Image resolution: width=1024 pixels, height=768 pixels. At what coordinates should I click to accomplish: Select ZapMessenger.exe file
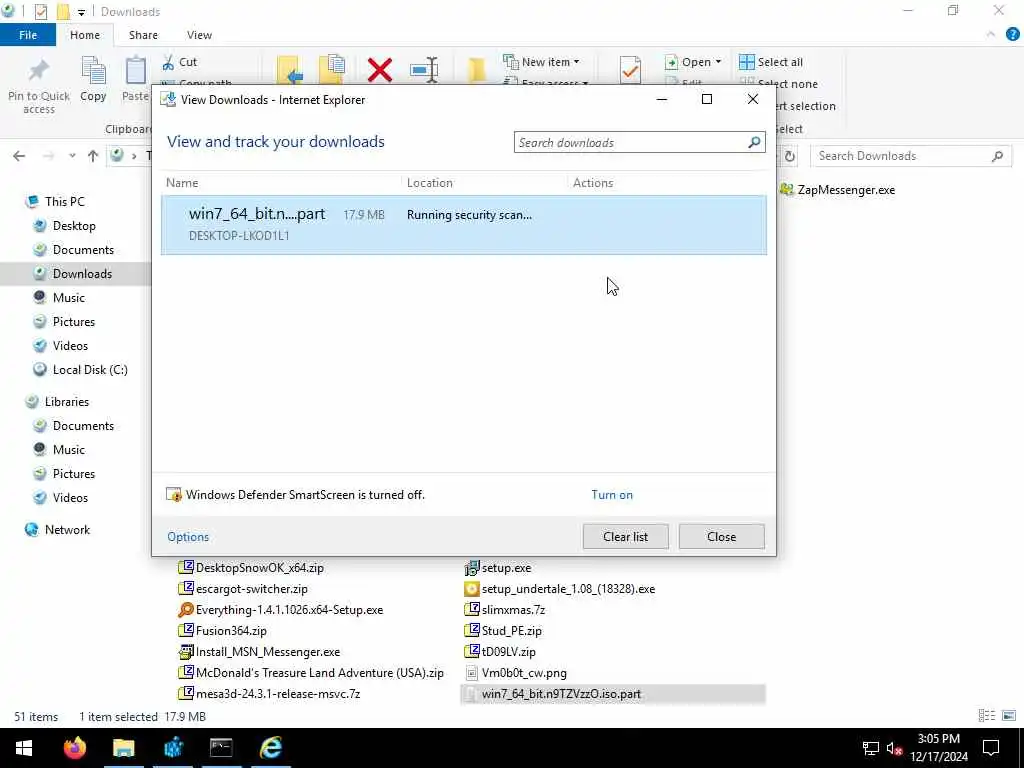[x=838, y=190]
